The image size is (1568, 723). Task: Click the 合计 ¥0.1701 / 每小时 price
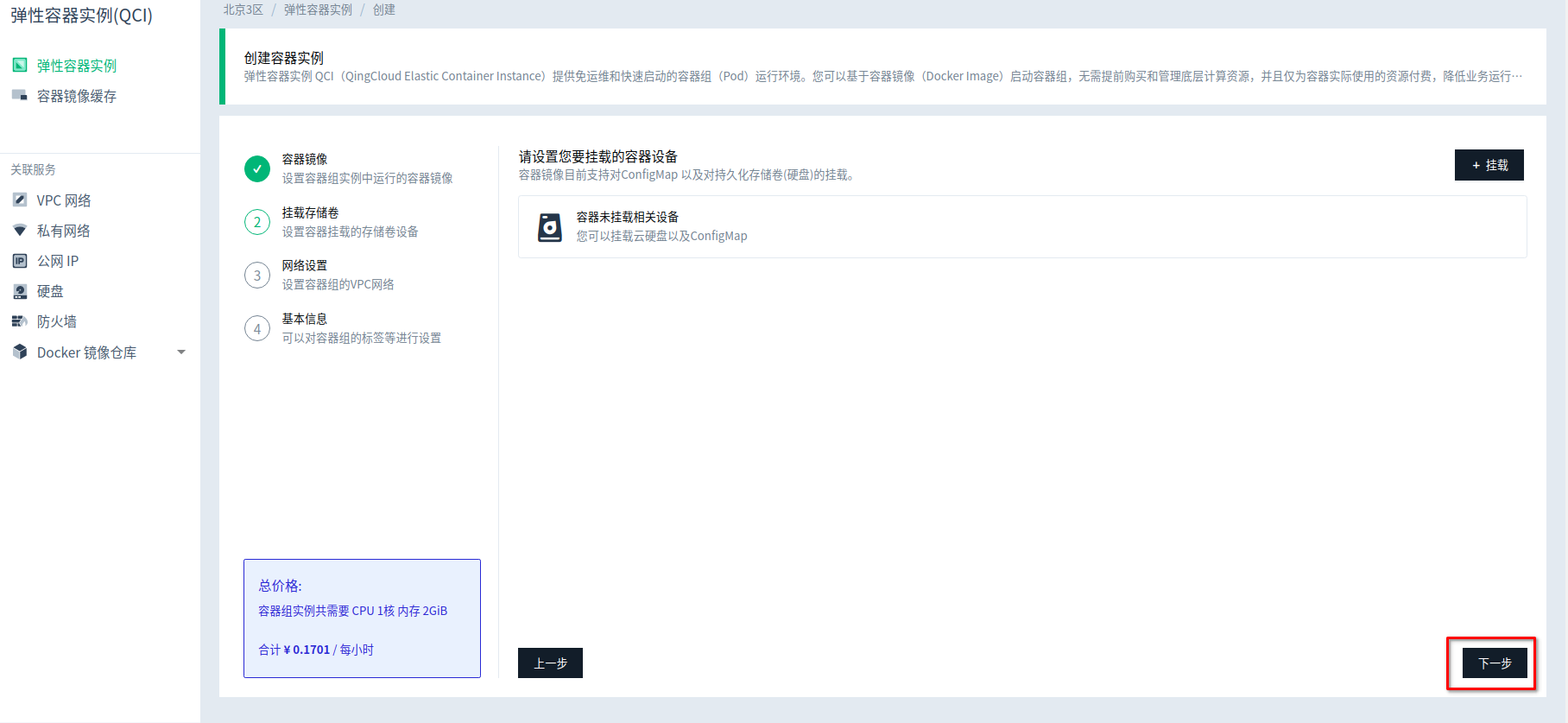(x=316, y=650)
